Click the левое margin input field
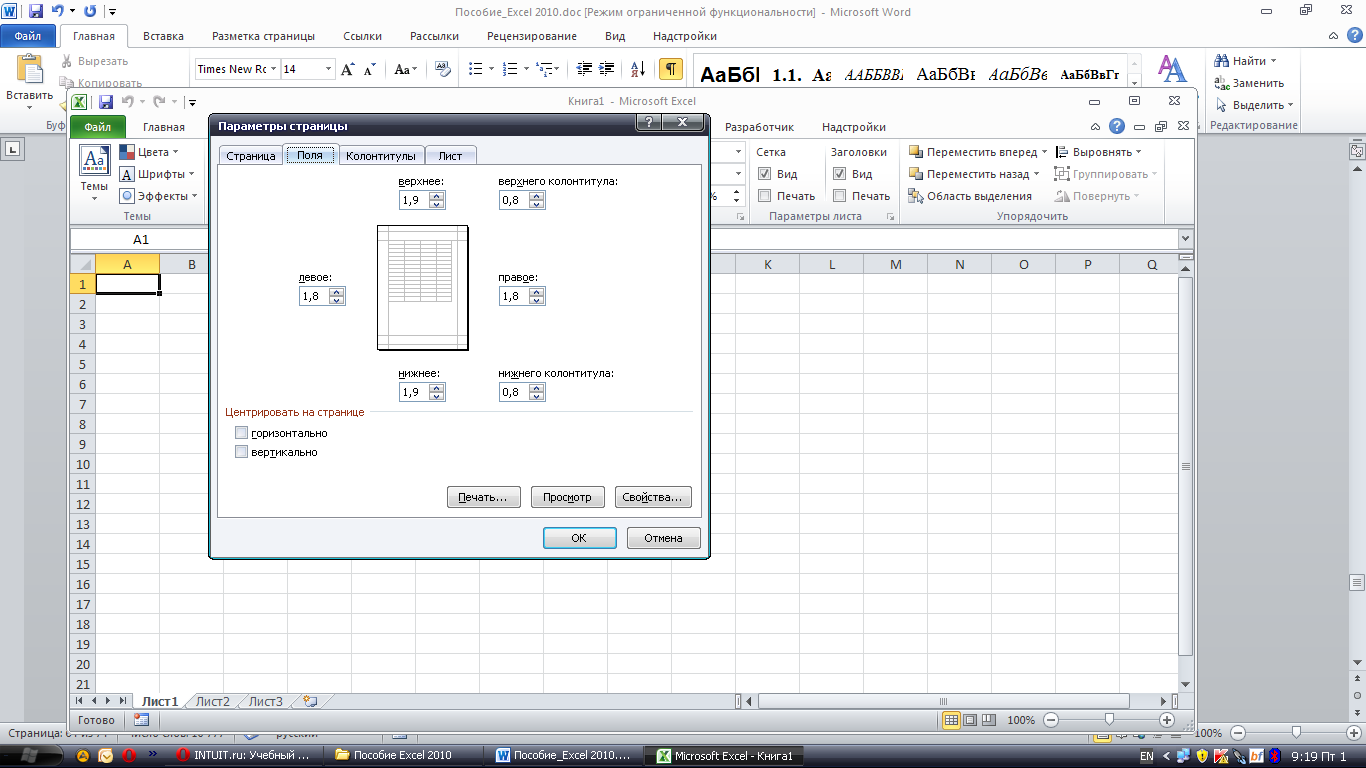This screenshot has height=768, width=1366. 314,296
